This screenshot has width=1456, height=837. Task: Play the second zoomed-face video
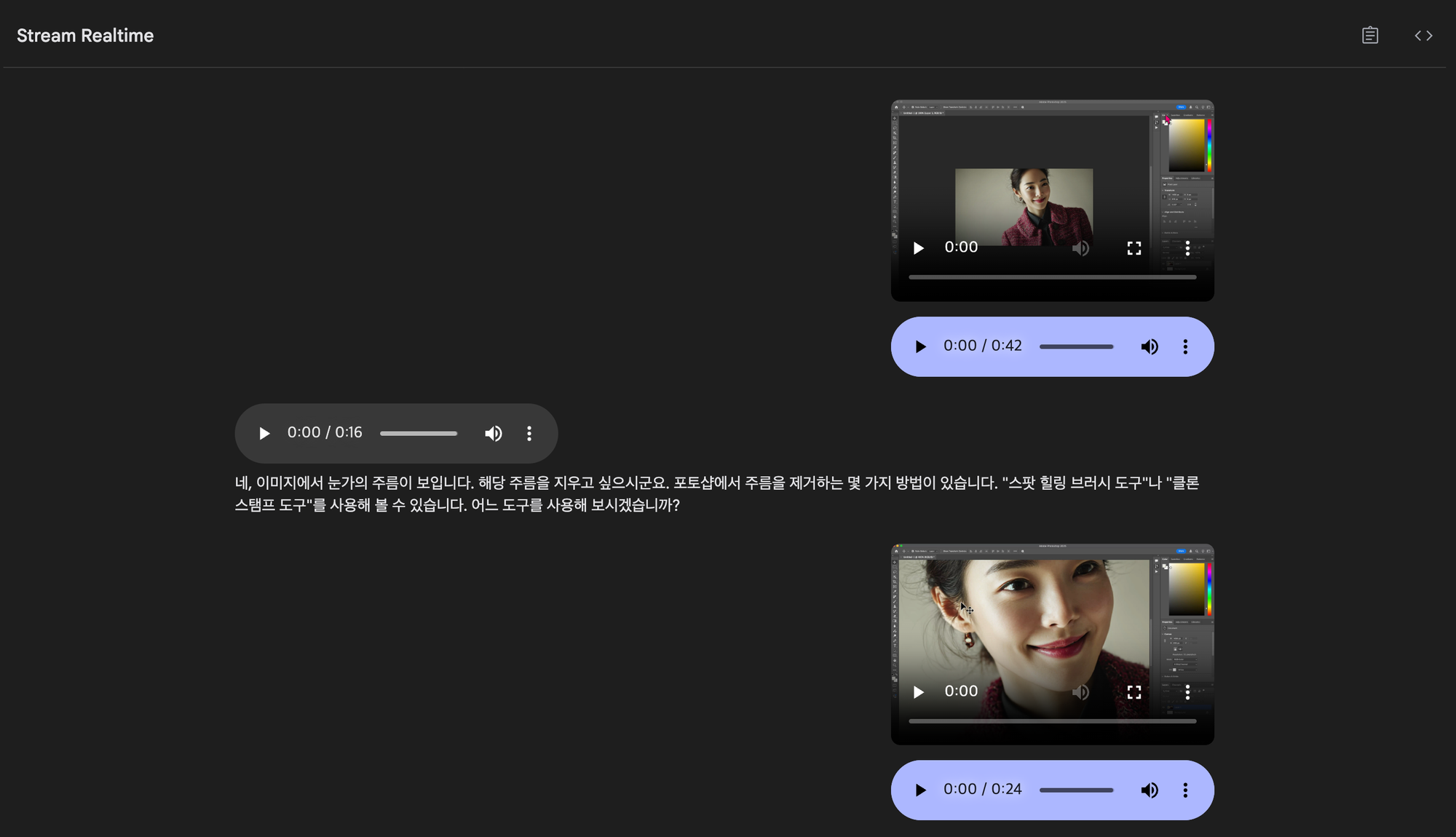(919, 691)
